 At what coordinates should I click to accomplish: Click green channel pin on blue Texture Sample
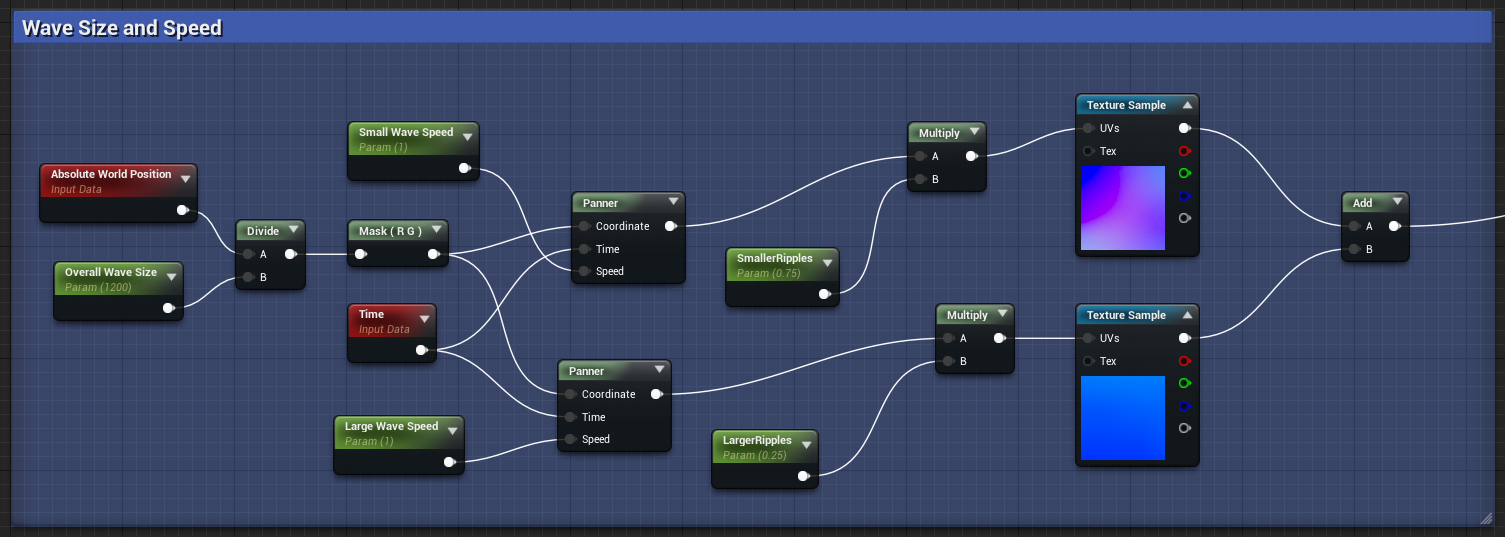[x=1185, y=383]
